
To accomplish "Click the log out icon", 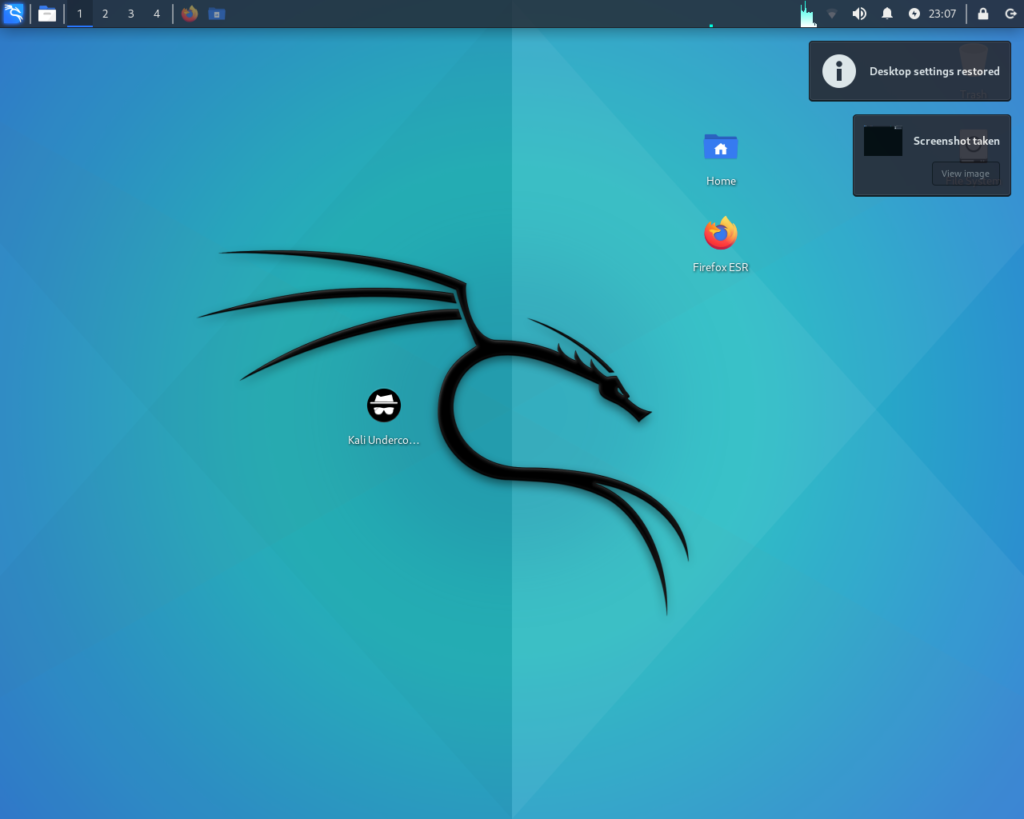I will click(1010, 14).
